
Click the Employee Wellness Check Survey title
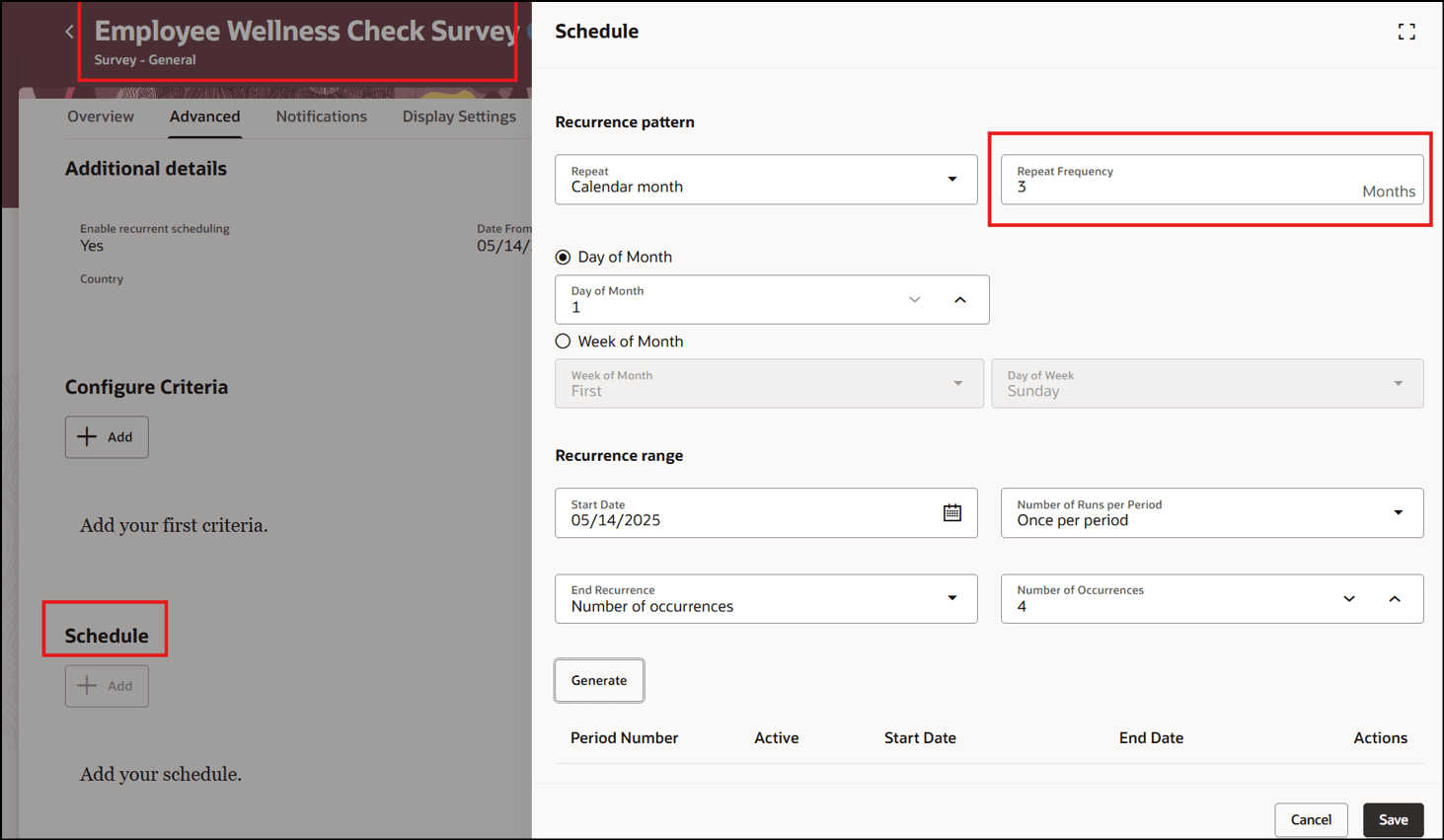pos(307,31)
